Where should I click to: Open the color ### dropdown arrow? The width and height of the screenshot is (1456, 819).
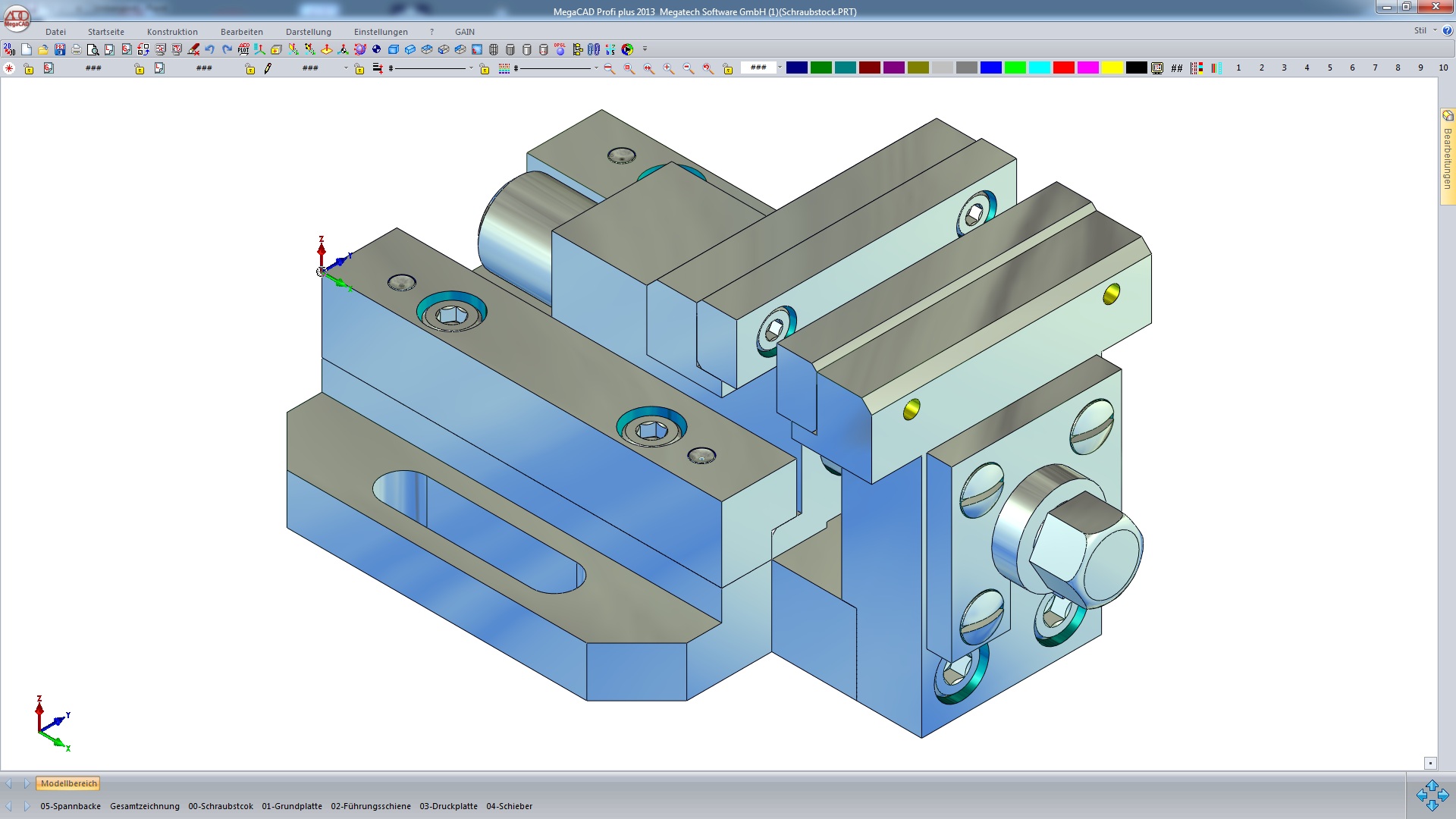(780, 67)
